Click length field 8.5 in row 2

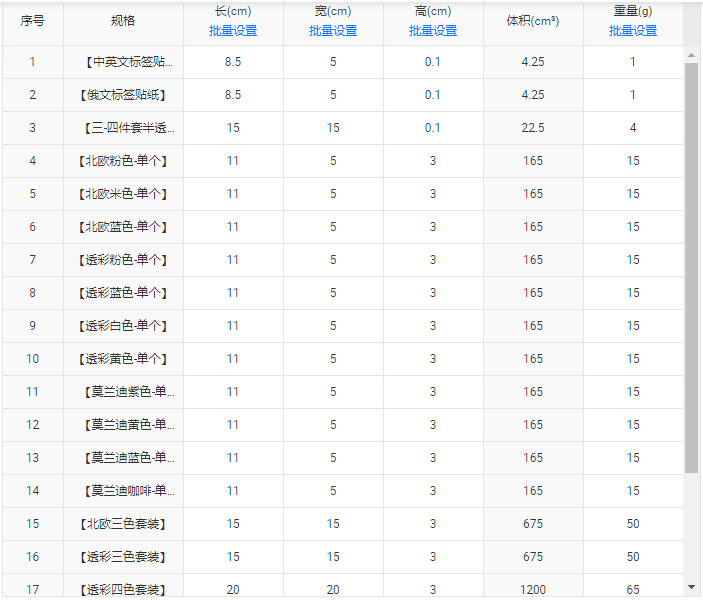[x=233, y=95]
